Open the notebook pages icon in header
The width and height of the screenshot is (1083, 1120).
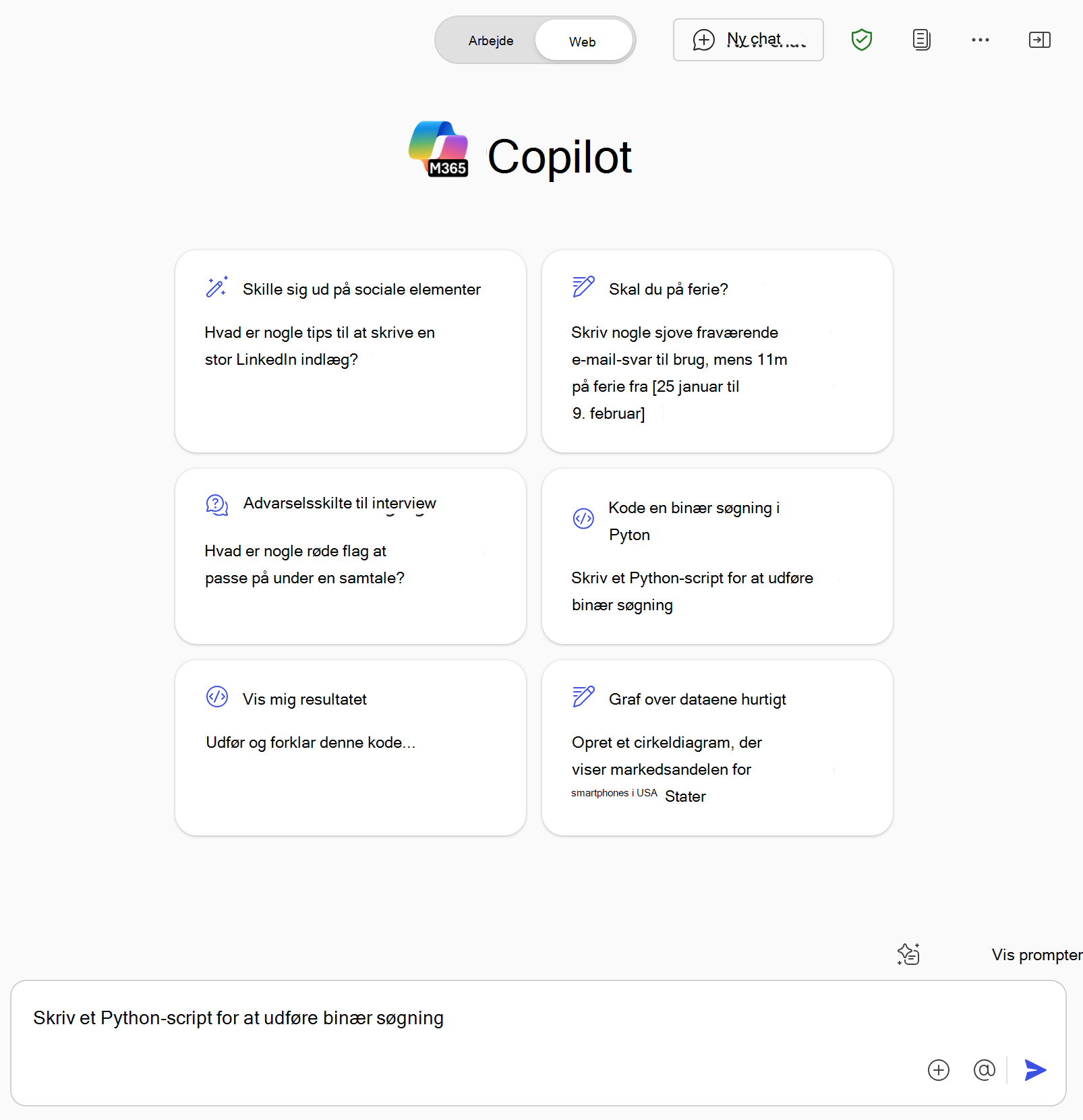tap(921, 40)
